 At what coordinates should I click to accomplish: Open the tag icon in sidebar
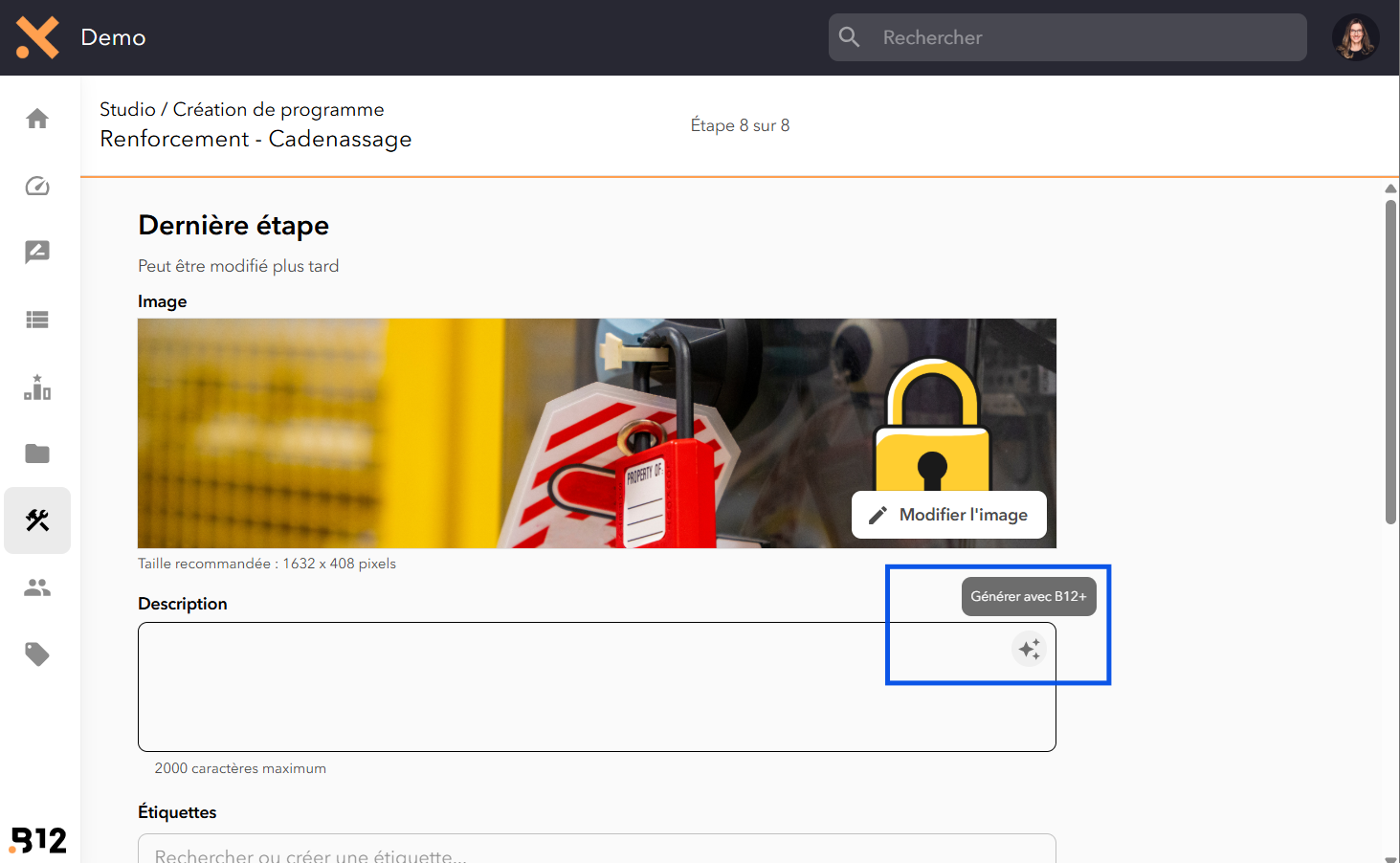pos(37,654)
